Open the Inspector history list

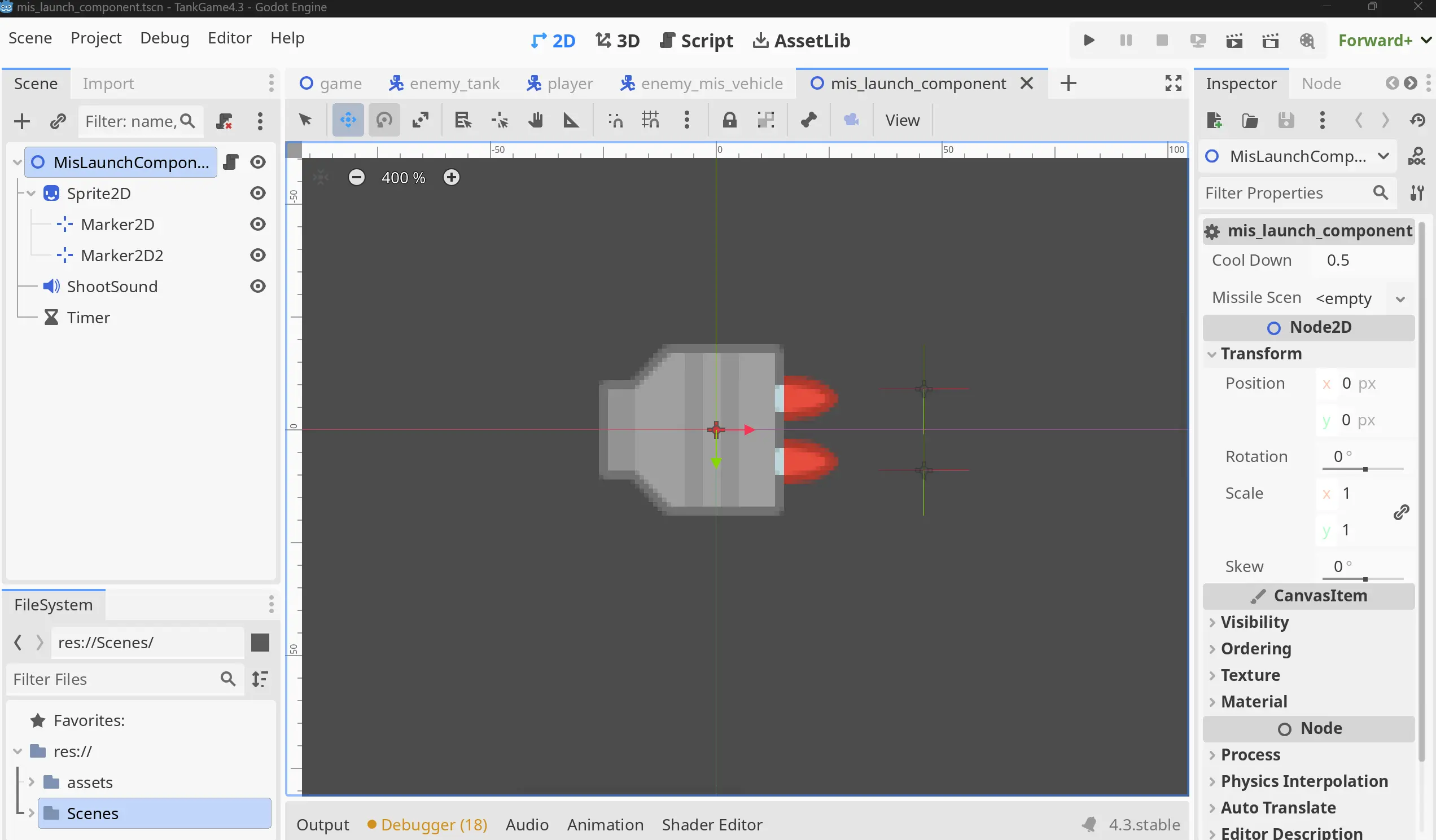point(1418,120)
